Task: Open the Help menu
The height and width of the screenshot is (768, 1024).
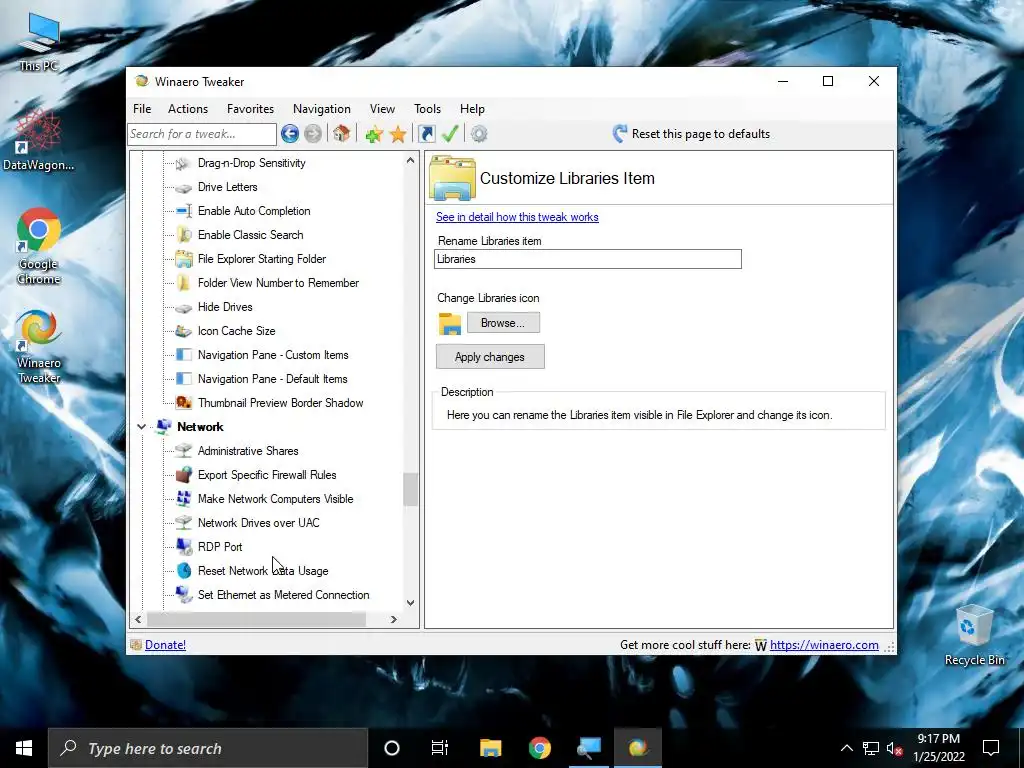Action: coord(472,109)
